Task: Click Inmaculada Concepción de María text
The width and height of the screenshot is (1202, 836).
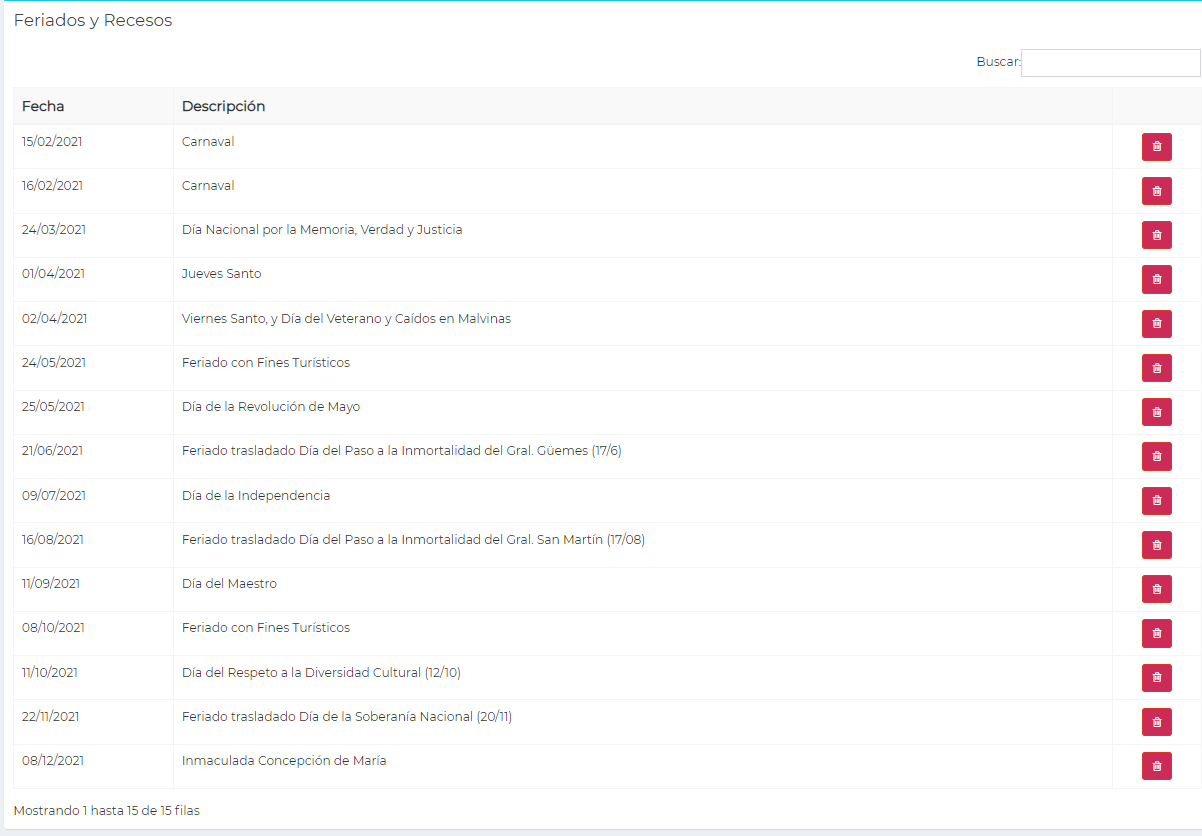Action: pyautogui.click(x=284, y=761)
